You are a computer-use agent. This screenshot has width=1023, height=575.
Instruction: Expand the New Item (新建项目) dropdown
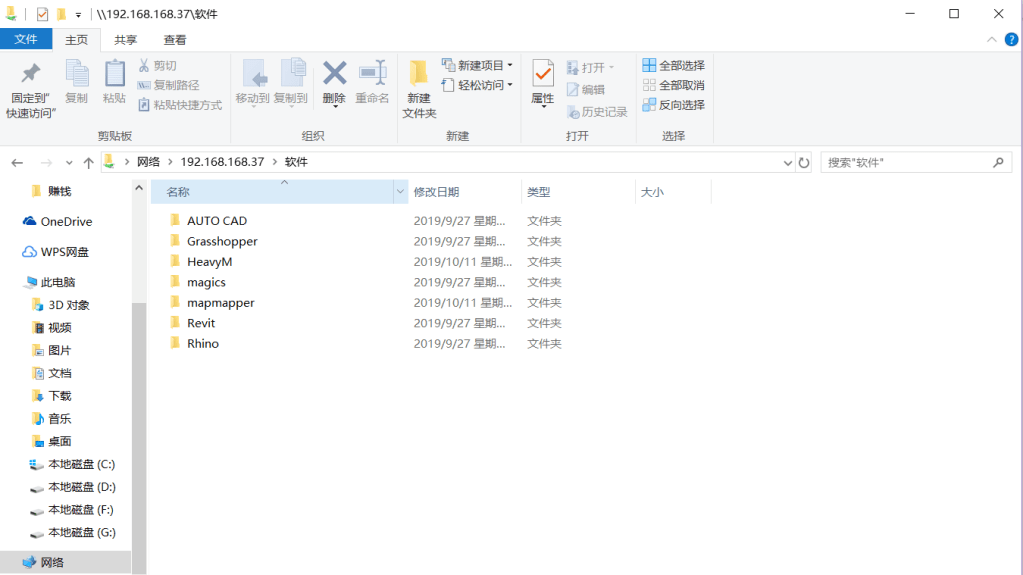coord(478,65)
